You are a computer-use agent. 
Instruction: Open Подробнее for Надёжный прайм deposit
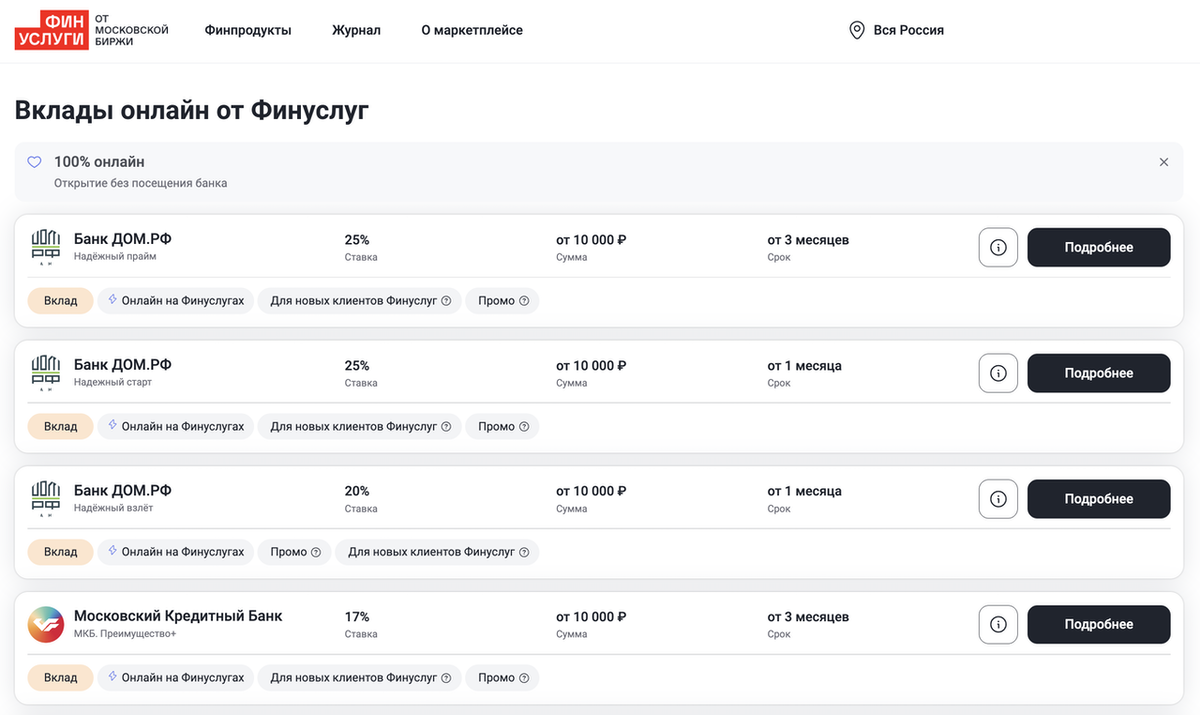[1099, 248]
